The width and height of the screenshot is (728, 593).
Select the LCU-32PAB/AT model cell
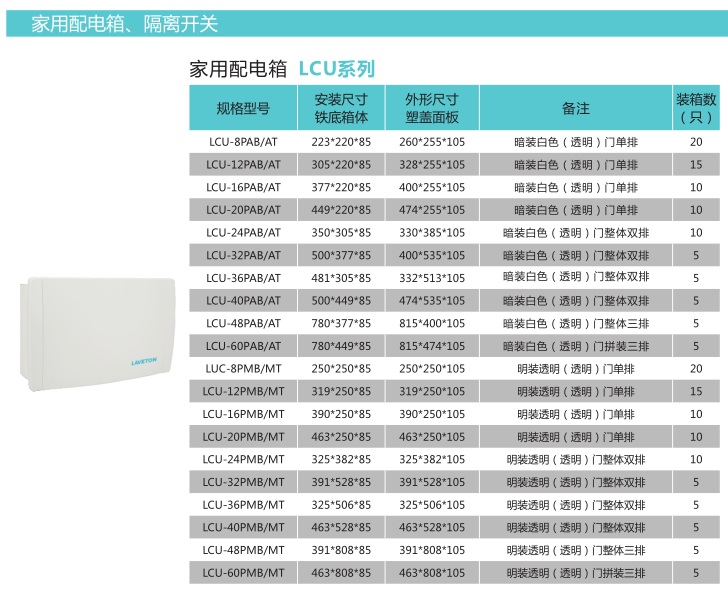pyautogui.click(x=243, y=255)
